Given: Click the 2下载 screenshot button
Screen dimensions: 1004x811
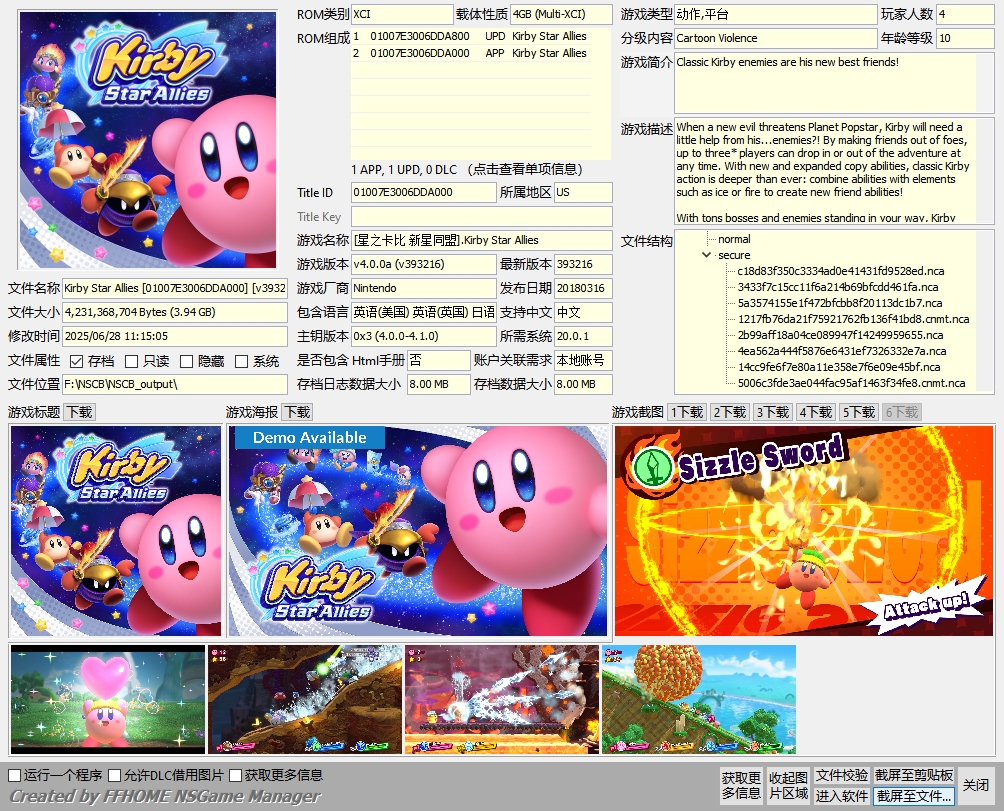Looking at the screenshot, I should [730, 412].
